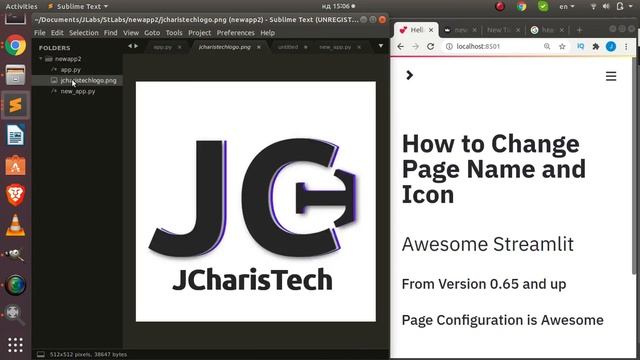Open the Tools menu
Image resolution: width=640 pixels, height=360 pixels.
(174, 33)
